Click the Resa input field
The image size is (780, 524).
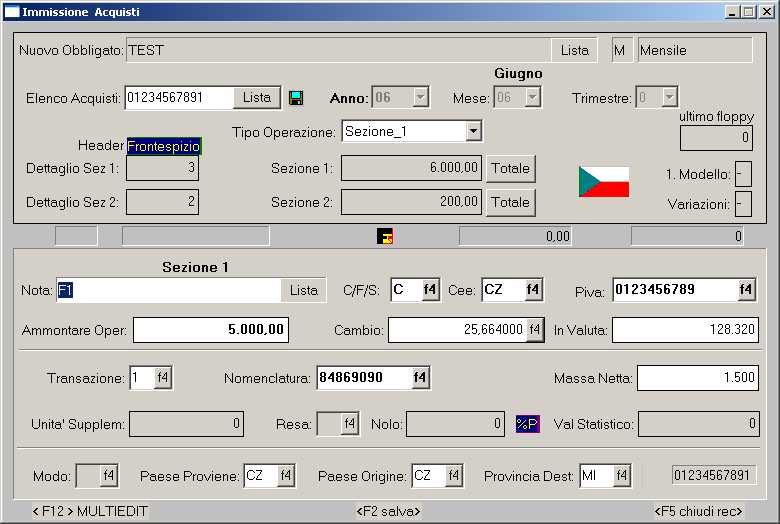click(x=329, y=424)
